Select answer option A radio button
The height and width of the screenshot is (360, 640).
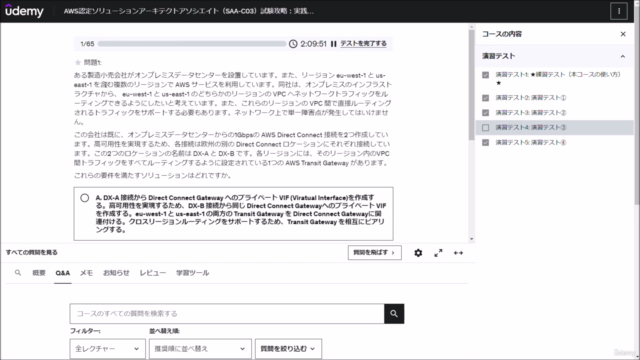coord(84,198)
